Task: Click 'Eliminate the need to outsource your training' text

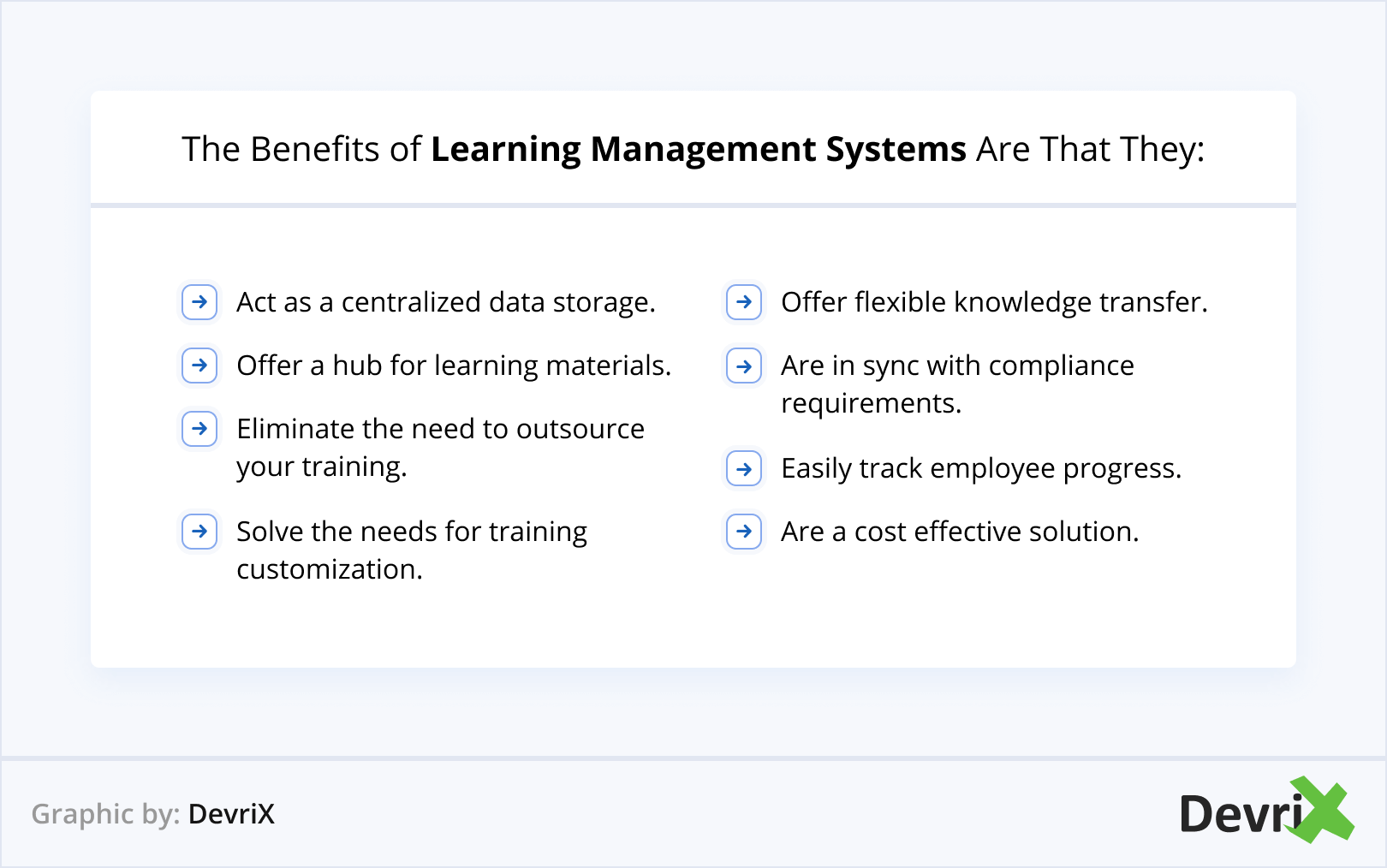Action: tap(440, 447)
